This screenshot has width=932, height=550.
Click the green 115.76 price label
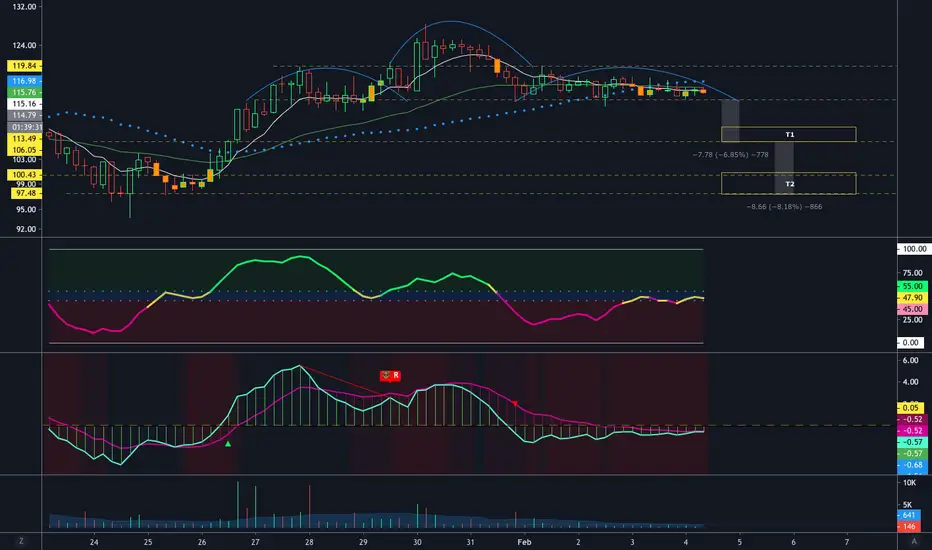24,92
